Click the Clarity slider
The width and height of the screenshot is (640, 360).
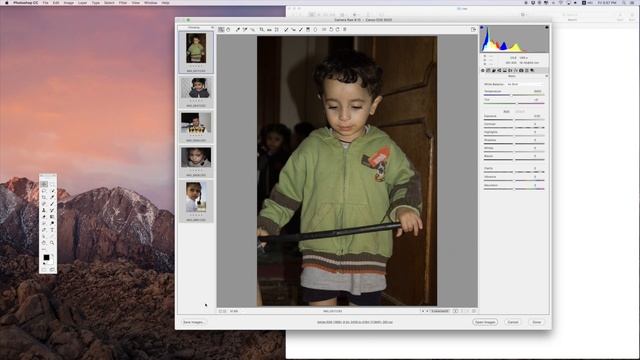[x=514, y=172]
